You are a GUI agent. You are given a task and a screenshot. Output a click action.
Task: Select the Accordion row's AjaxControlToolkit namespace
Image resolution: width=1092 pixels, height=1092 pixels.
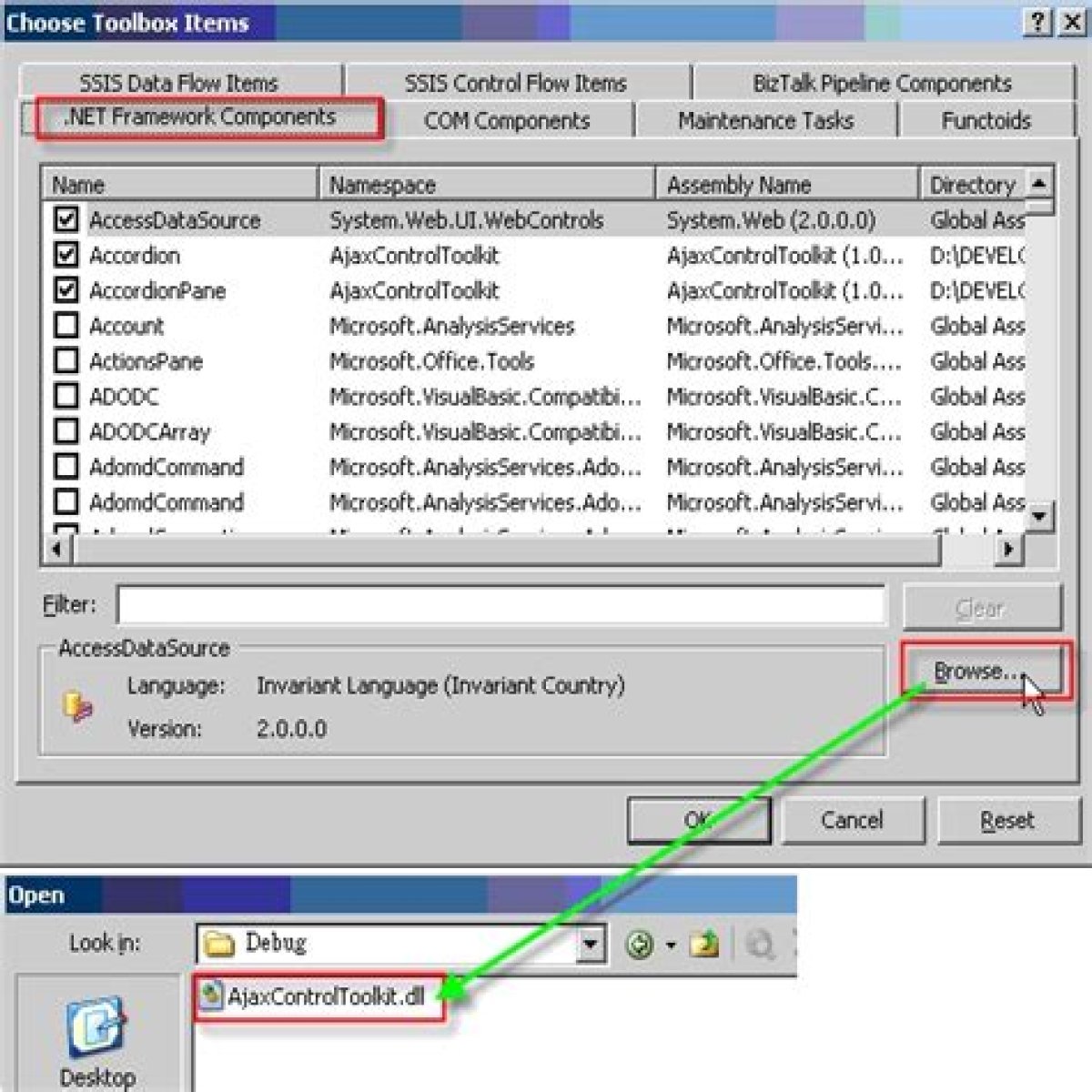(x=414, y=256)
